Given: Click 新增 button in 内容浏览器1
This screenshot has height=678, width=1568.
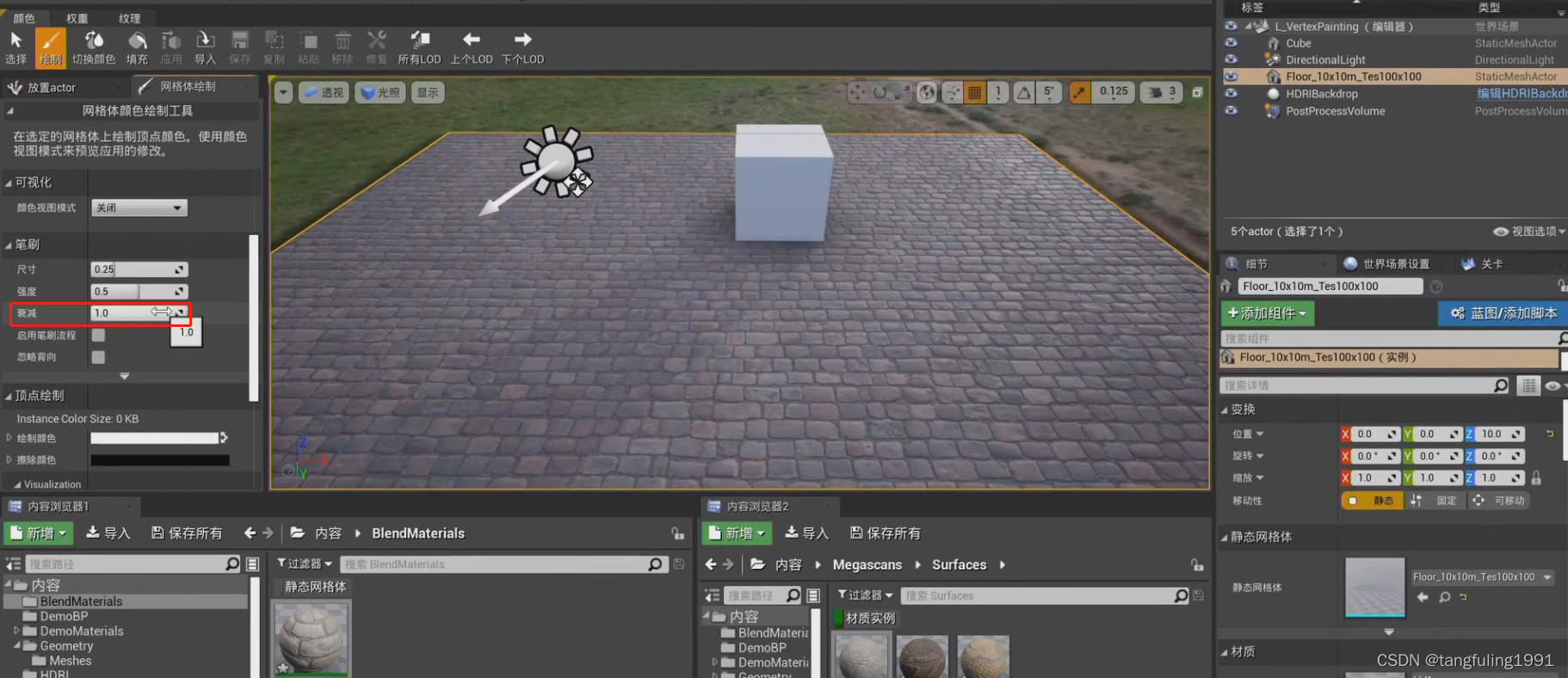Looking at the screenshot, I should click(x=39, y=533).
